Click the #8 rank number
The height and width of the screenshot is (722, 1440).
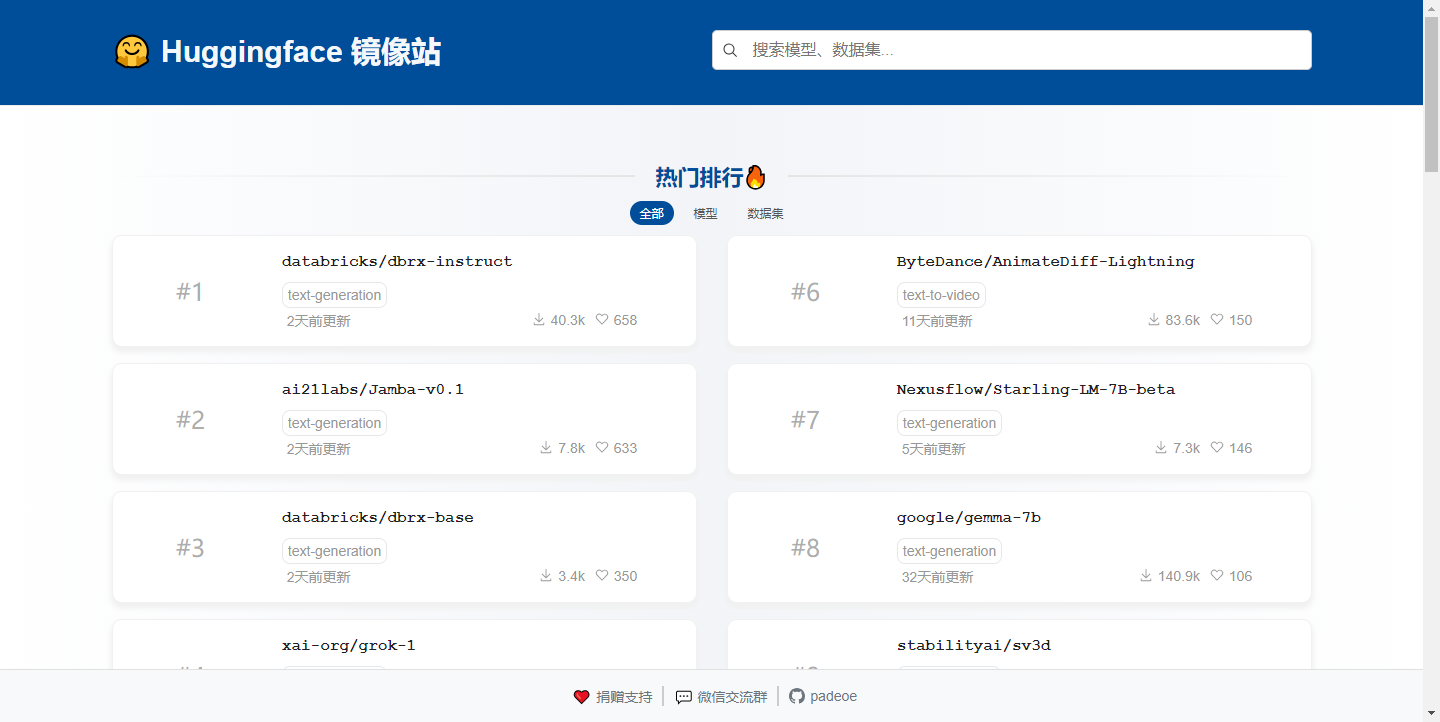(x=805, y=548)
